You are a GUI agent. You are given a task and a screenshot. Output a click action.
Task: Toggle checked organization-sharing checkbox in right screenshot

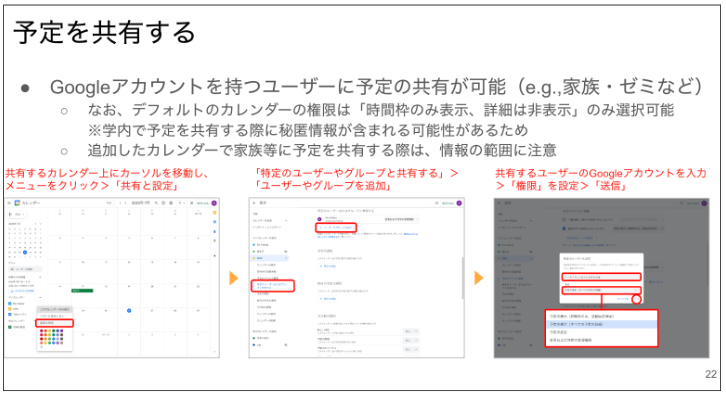[564, 229]
